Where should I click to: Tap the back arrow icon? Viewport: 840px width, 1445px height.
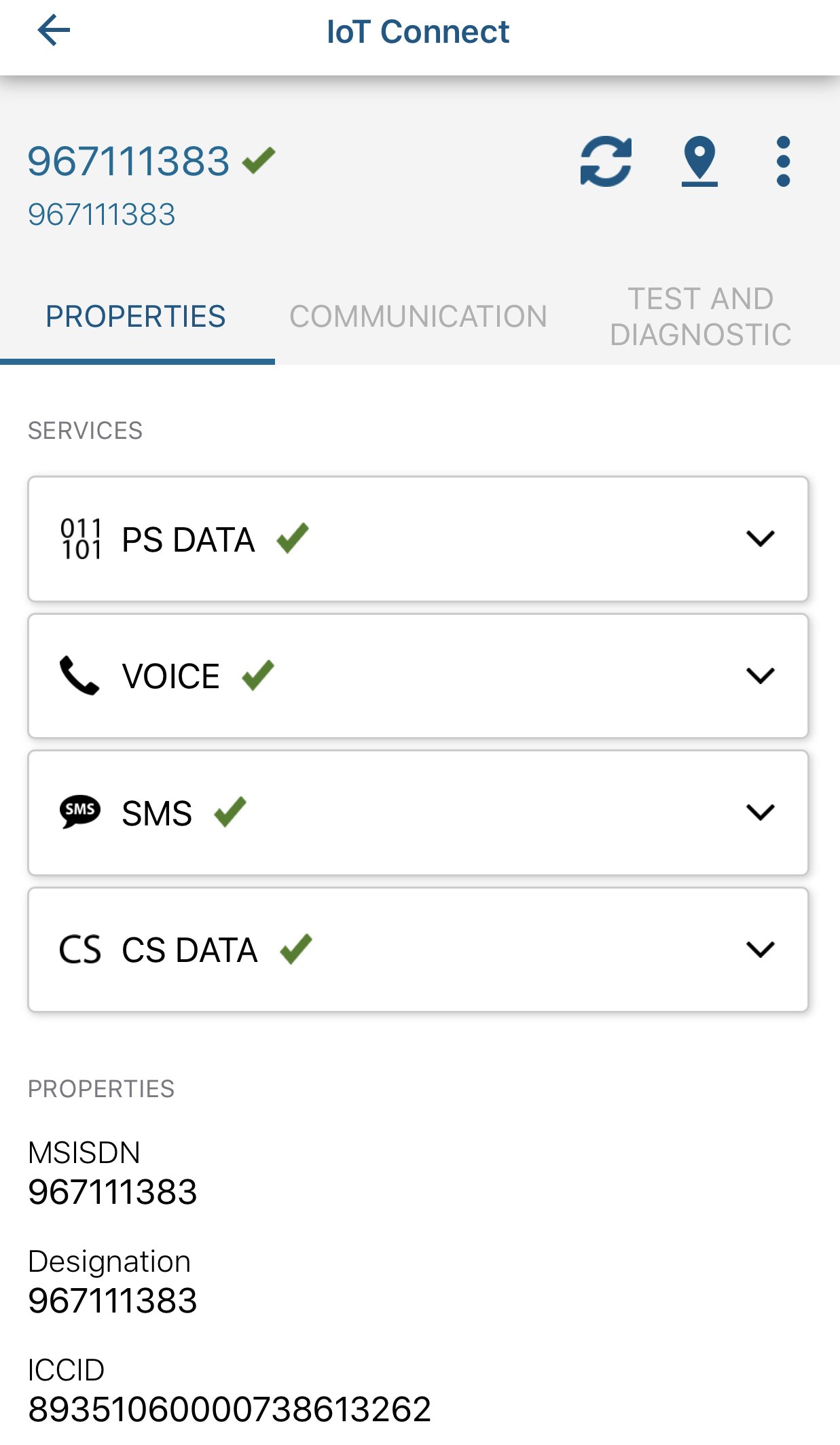click(x=54, y=31)
